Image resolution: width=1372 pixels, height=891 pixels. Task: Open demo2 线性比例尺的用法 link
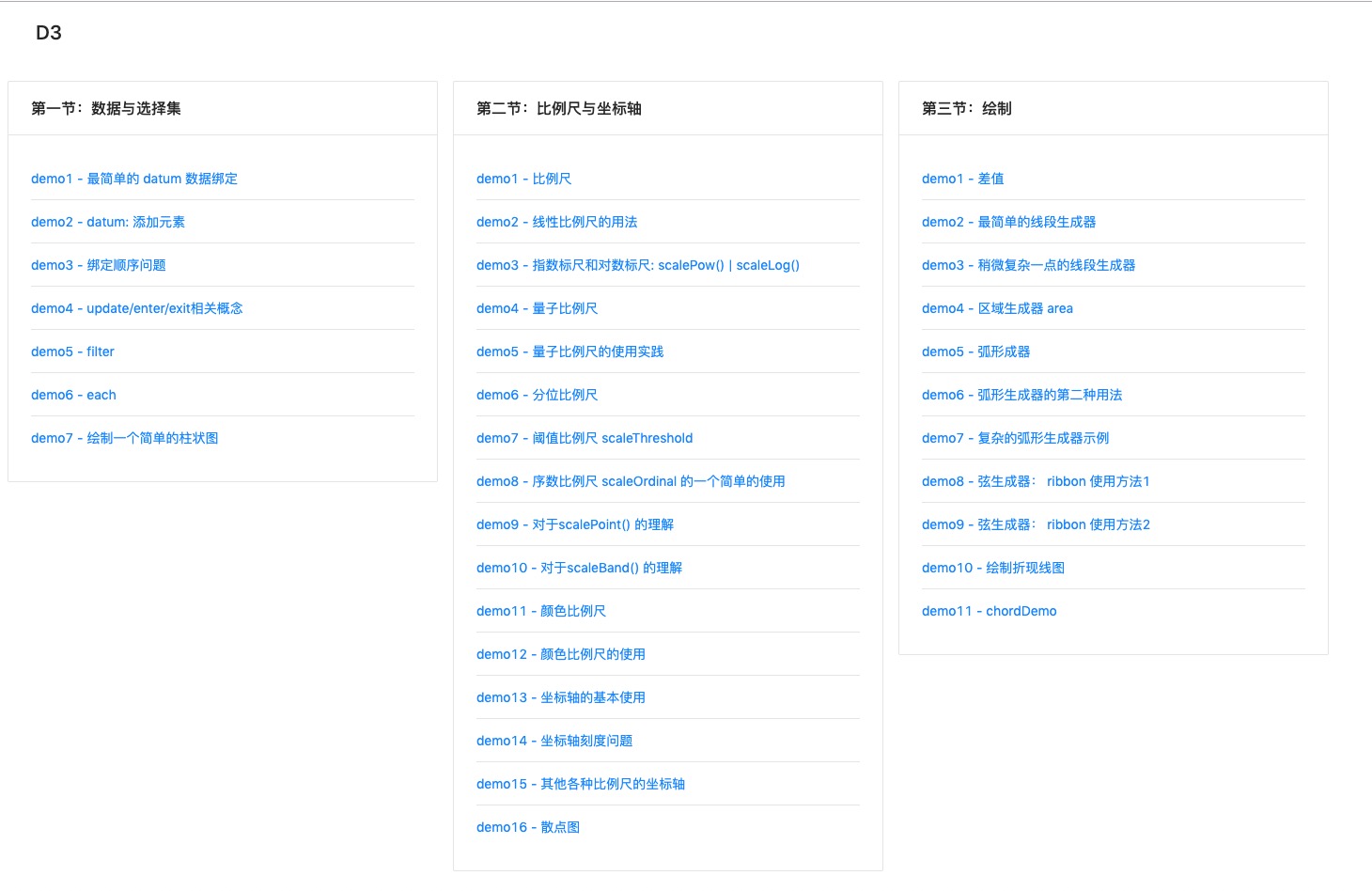click(x=557, y=222)
